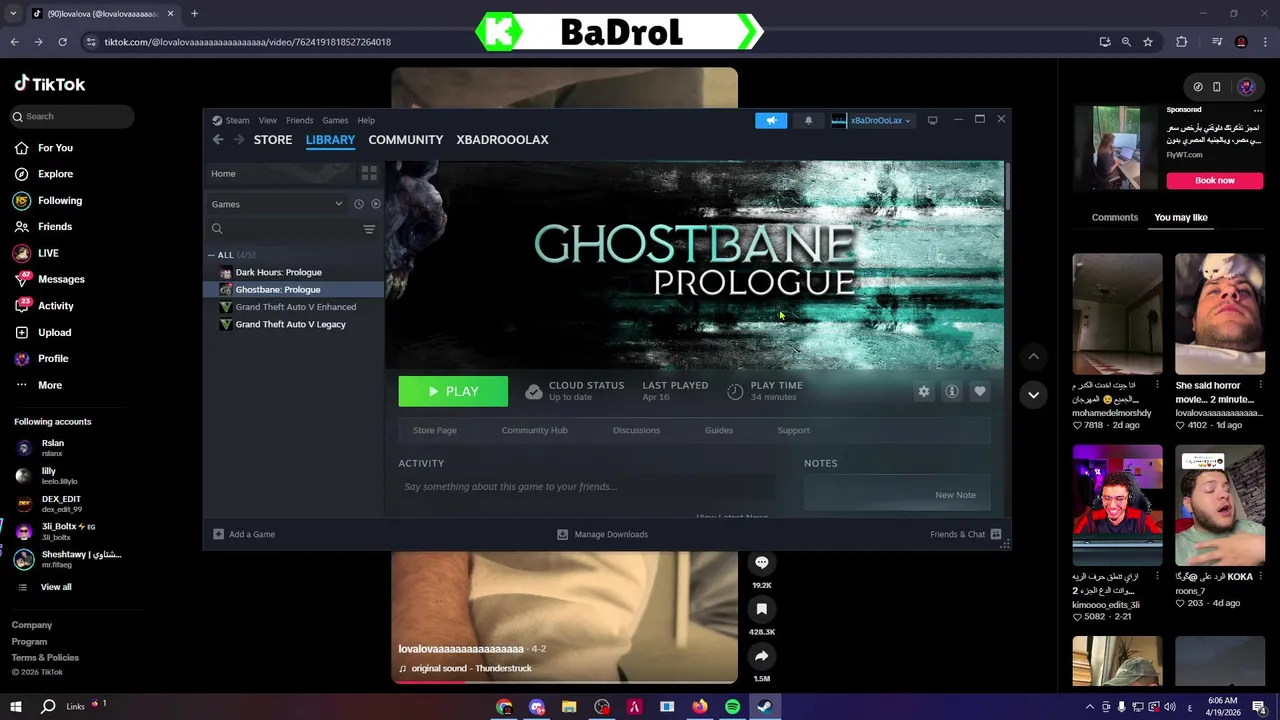1280x720 pixels.
Task: Reload the page in Chrome
Action: pos(62,42)
